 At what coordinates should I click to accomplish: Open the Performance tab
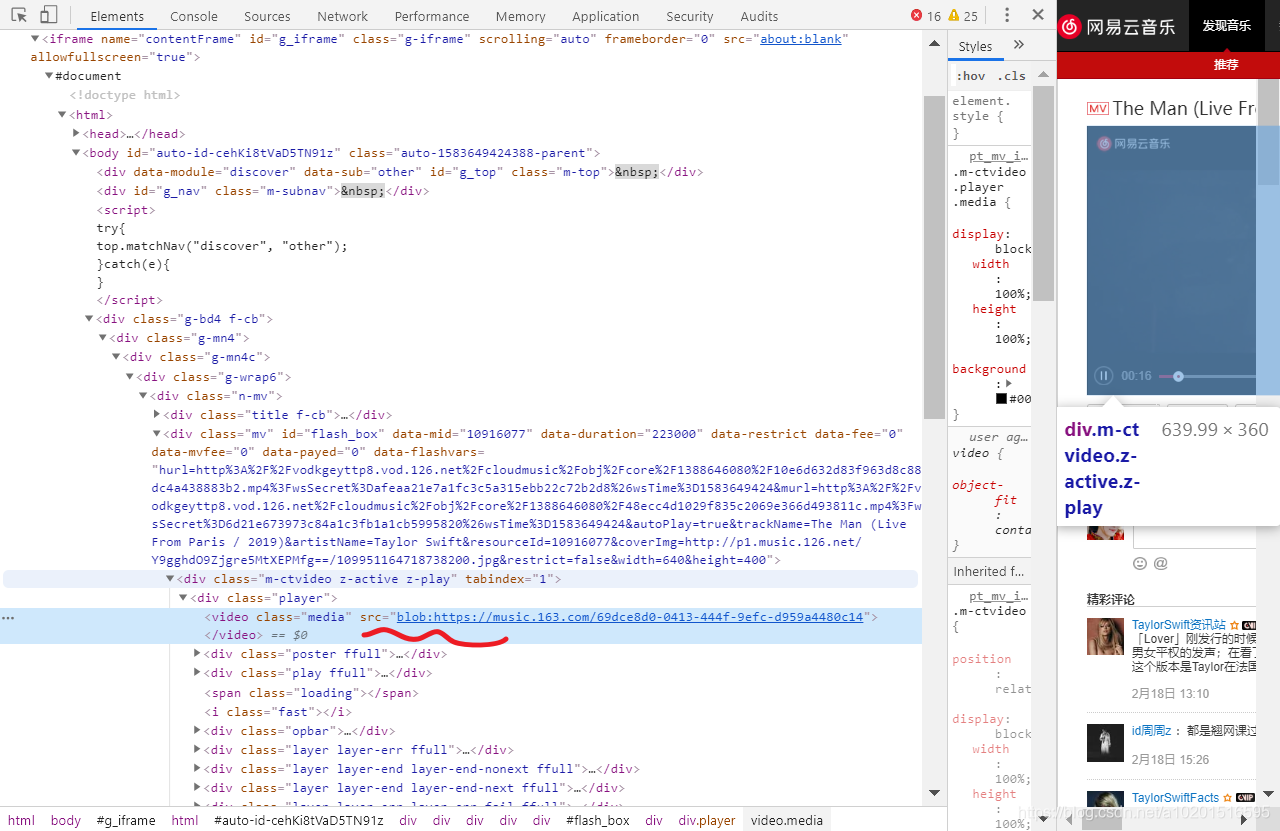tap(432, 16)
